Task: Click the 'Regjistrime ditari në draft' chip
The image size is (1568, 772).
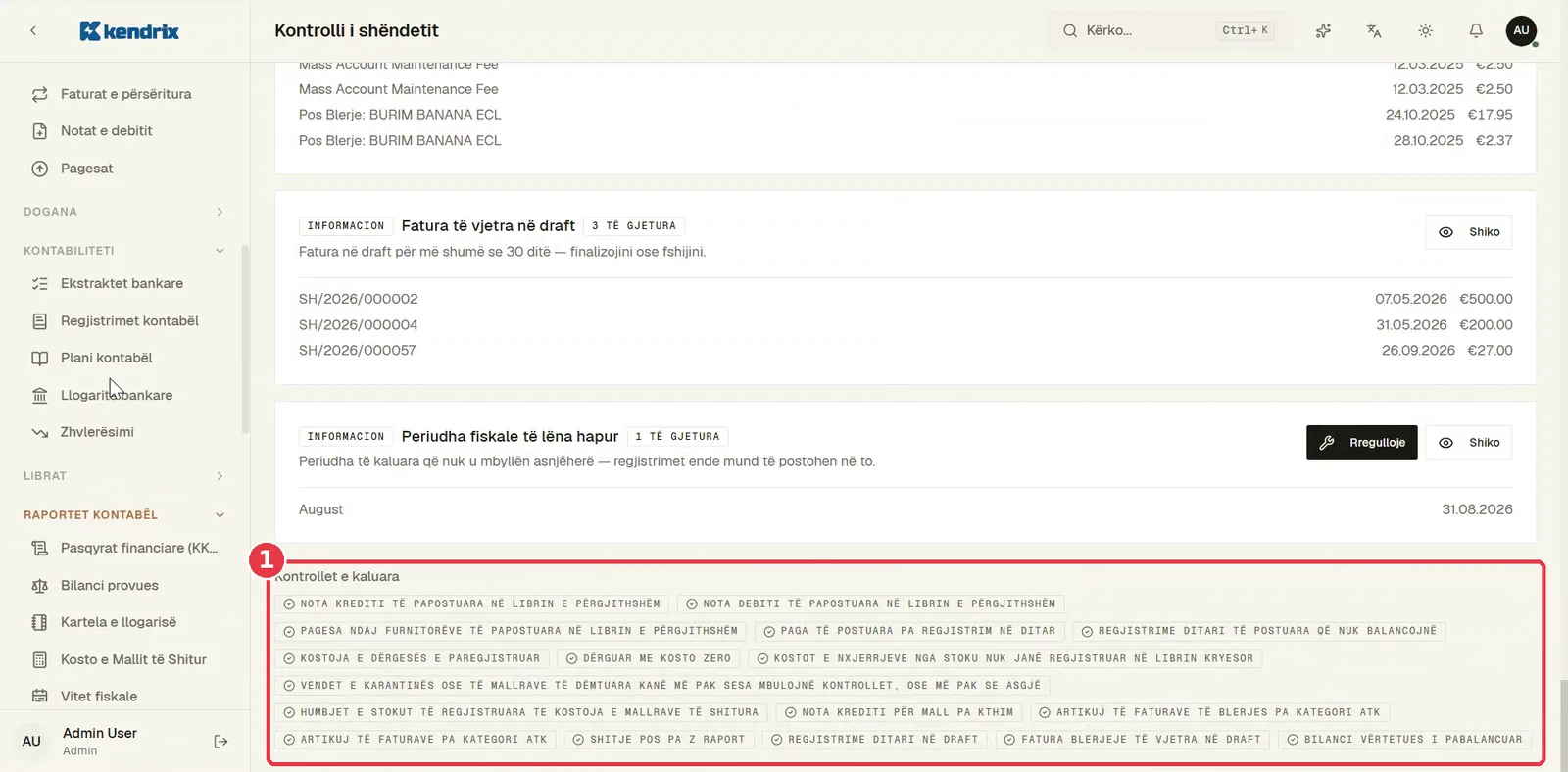Action: pyautogui.click(x=875, y=740)
